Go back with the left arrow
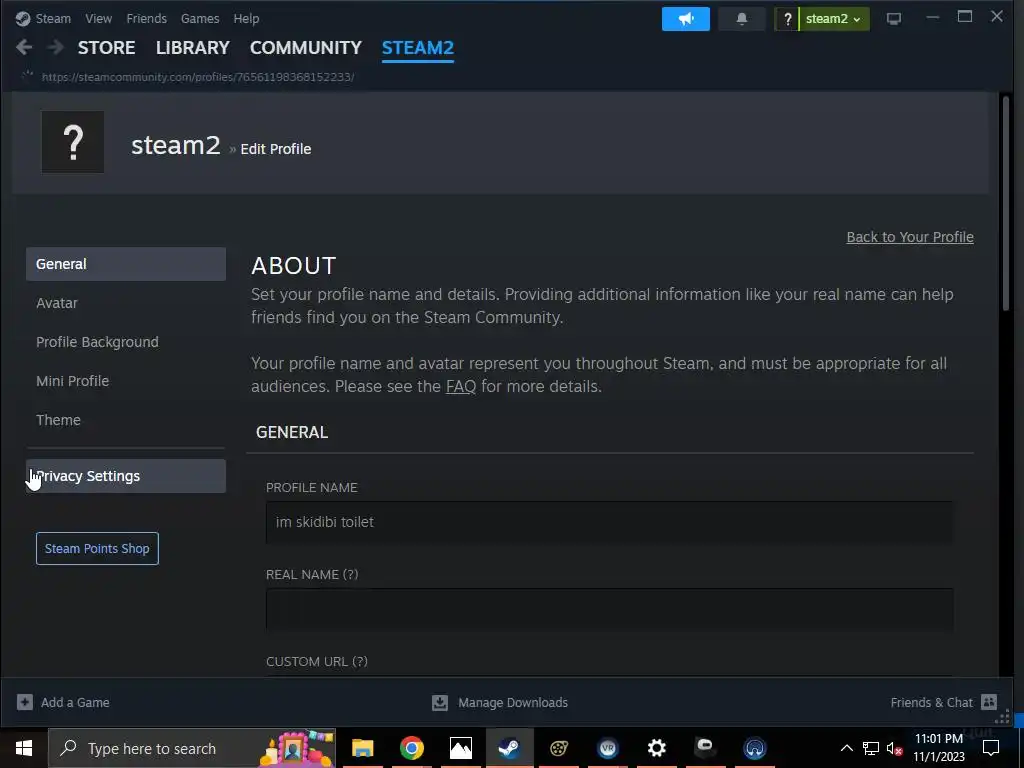 [x=24, y=47]
